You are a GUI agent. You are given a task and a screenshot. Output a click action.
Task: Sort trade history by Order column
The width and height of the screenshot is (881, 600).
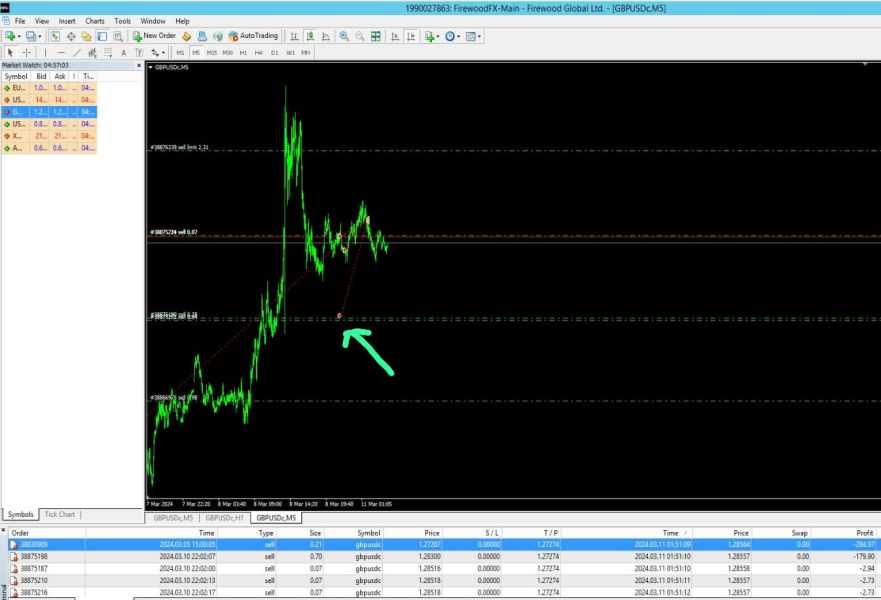pos(47,533)
